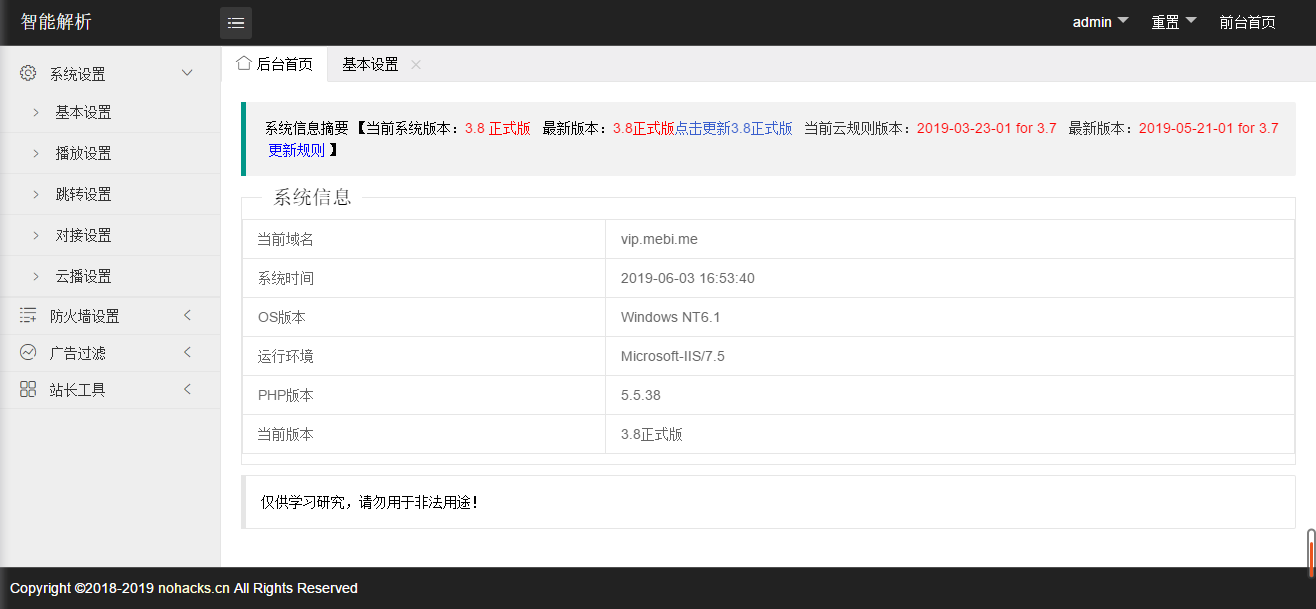Click the home icon on 后台首页 tab
Screen dimensions: 1316x609
(243, 63)
